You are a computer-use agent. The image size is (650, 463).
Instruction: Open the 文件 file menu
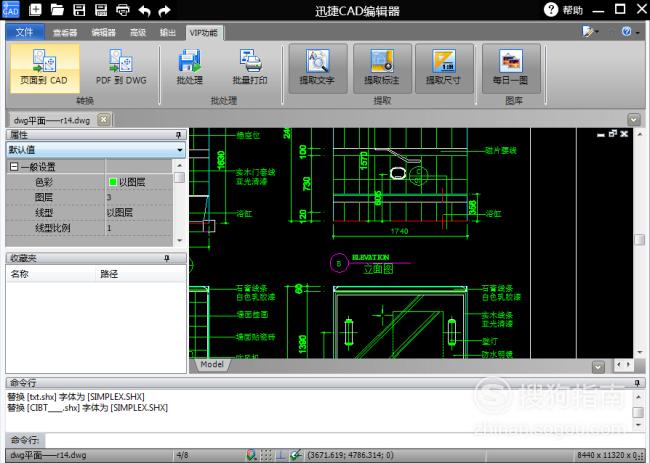(24, 32)
